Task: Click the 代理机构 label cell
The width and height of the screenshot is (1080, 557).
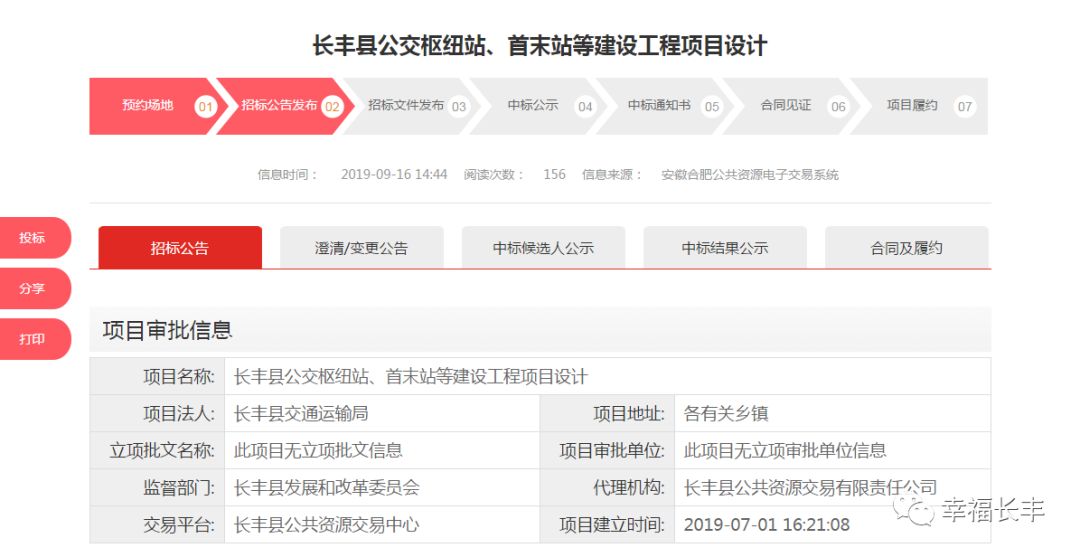Action: pyautogui.click(x=608, y=488)
